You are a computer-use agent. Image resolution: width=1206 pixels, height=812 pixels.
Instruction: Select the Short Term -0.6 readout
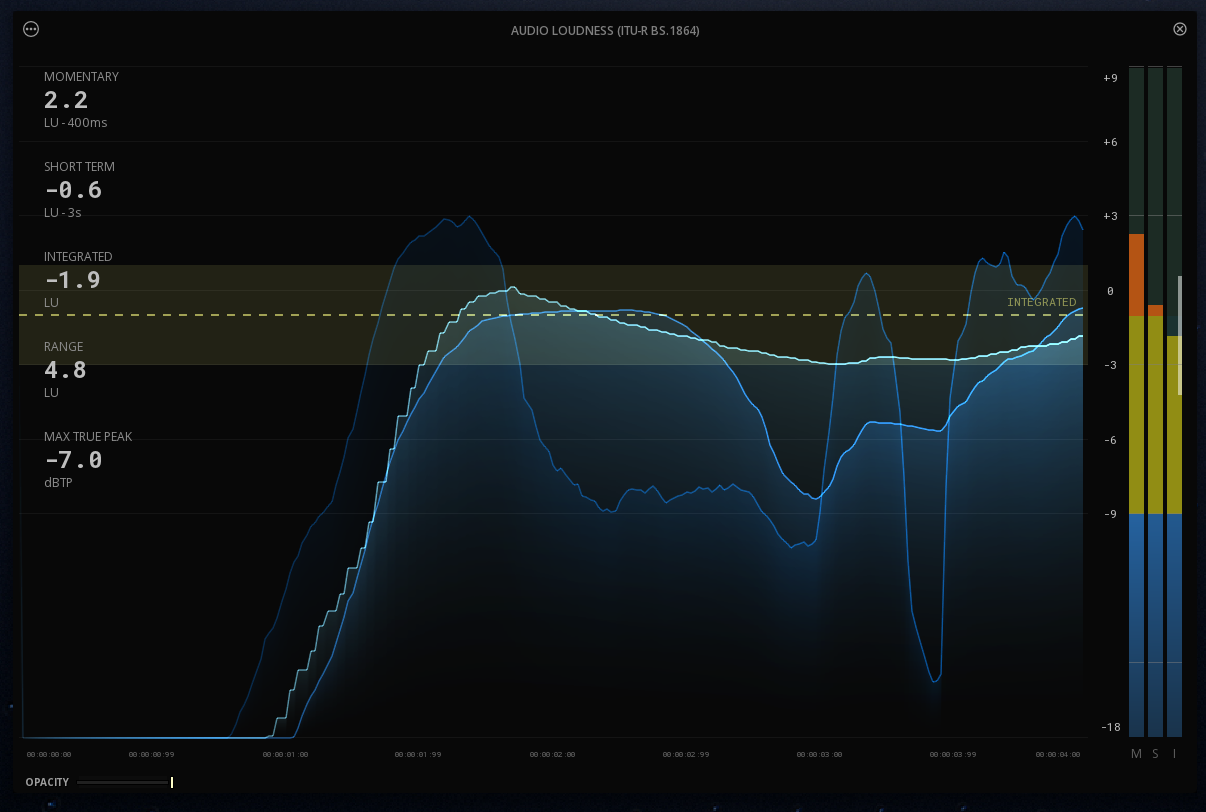coord(73,190)
